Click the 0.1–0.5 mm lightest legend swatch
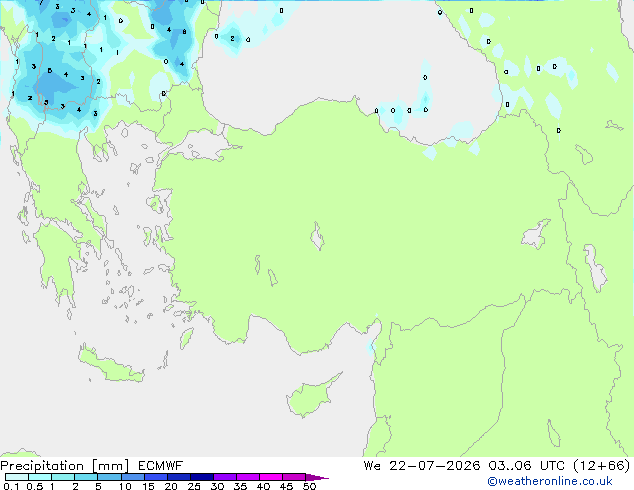The image size is (634, 490). [17, 477]
